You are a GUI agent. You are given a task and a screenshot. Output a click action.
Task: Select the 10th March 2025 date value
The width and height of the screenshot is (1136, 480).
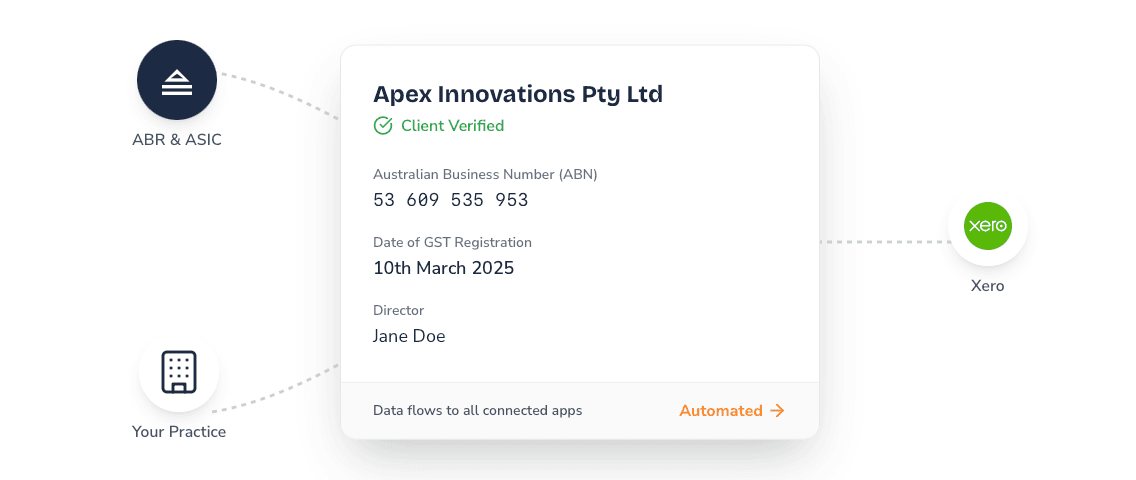tap(443, 268)
